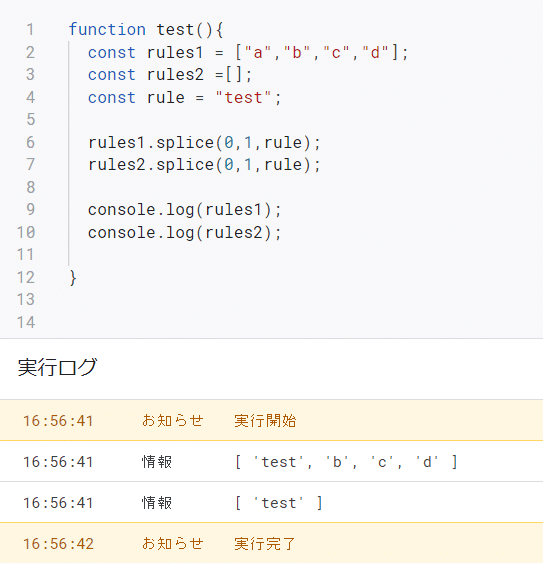Click the お知らせ label in the last row
This screenshot has width=543, height=586.
click(x=173, y=543)
